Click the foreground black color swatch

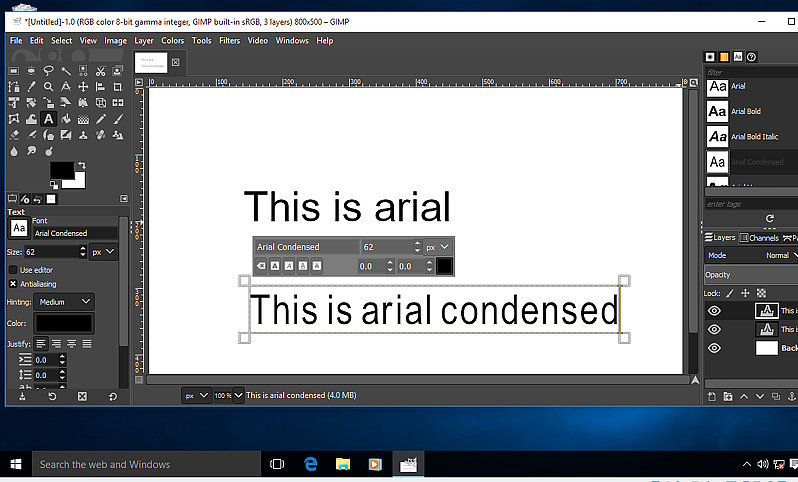(x=62, y=171)
